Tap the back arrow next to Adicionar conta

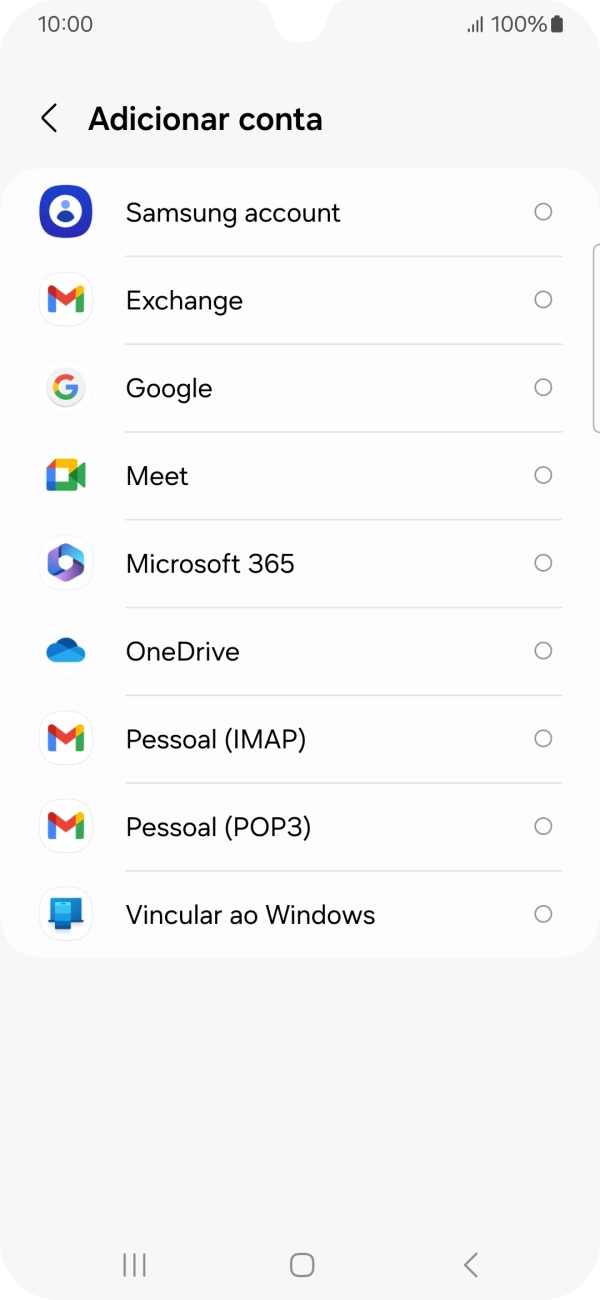tap(49, 118)
